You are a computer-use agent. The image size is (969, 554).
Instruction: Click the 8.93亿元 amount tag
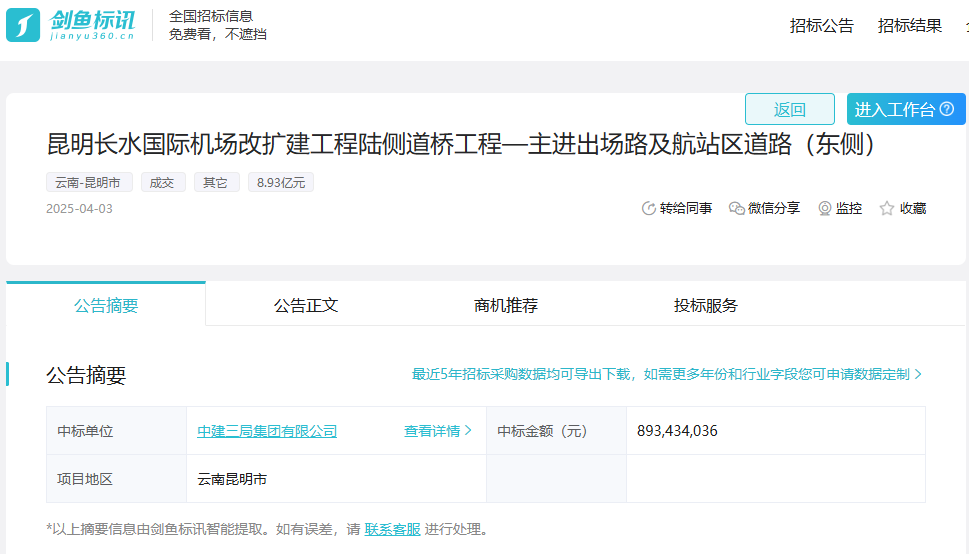(282, 182)
